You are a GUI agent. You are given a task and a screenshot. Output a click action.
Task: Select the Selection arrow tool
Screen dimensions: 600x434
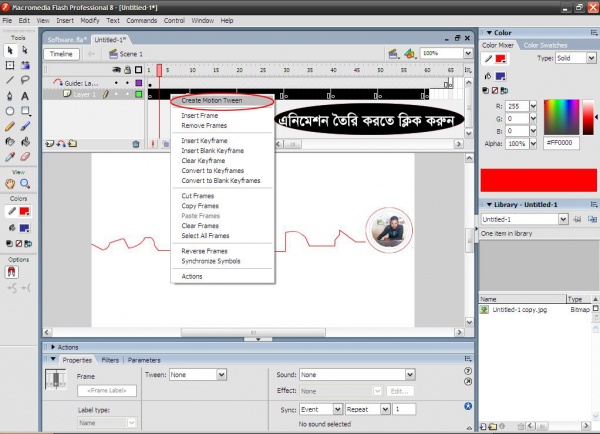10,50
